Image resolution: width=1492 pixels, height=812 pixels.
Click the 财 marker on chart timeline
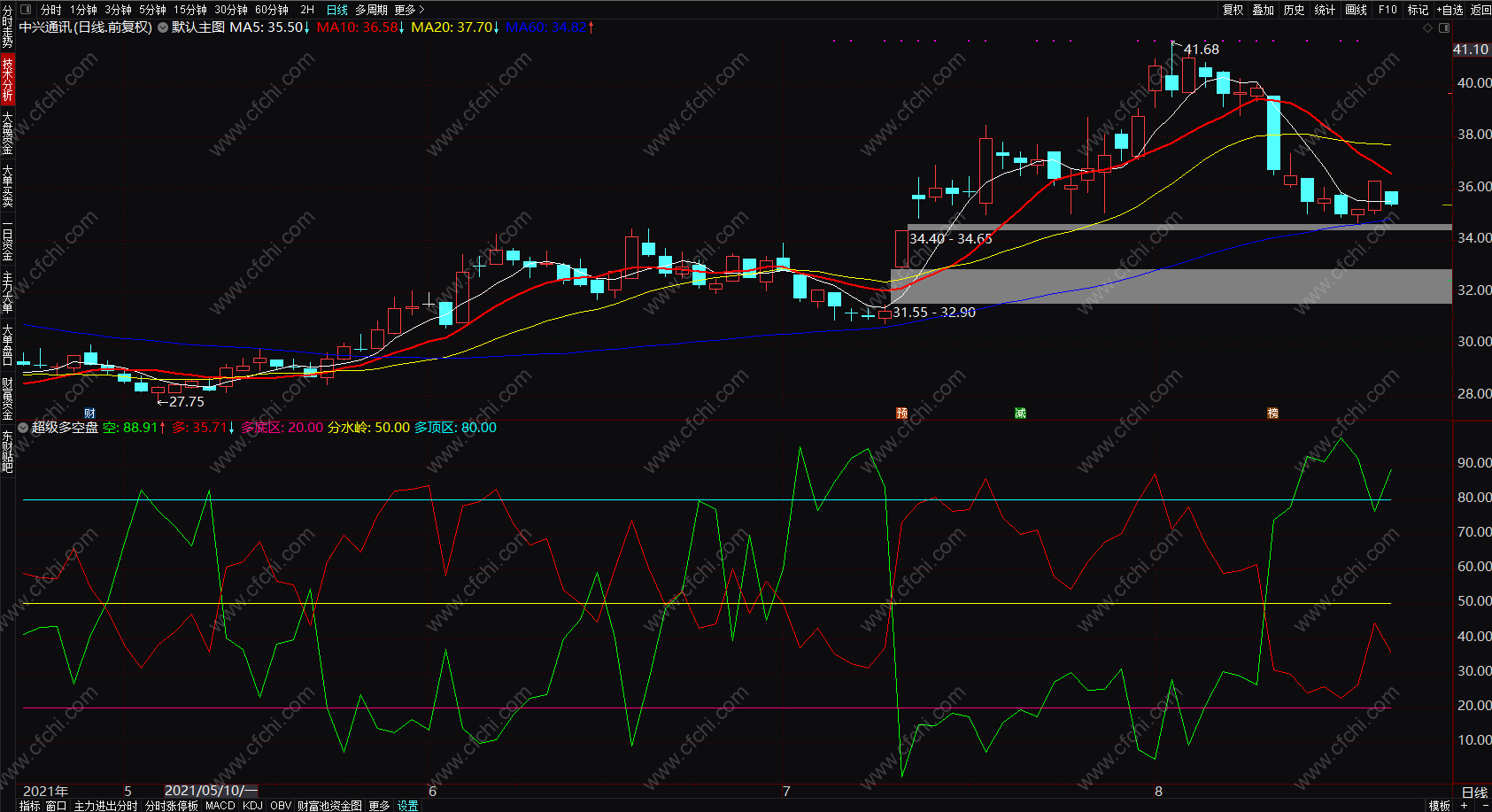tap(89, 414)
